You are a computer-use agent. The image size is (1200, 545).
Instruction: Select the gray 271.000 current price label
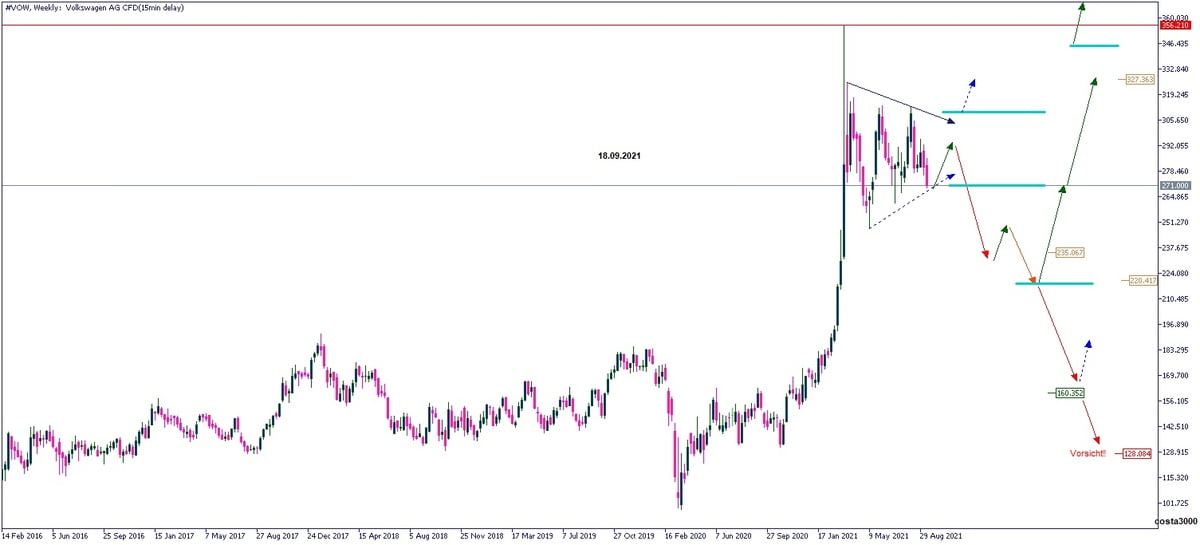pos(1174,186)
